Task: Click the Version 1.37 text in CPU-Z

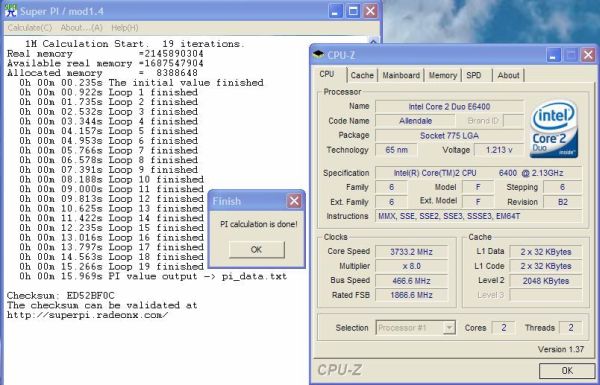Action: click(x=561, y=349)
